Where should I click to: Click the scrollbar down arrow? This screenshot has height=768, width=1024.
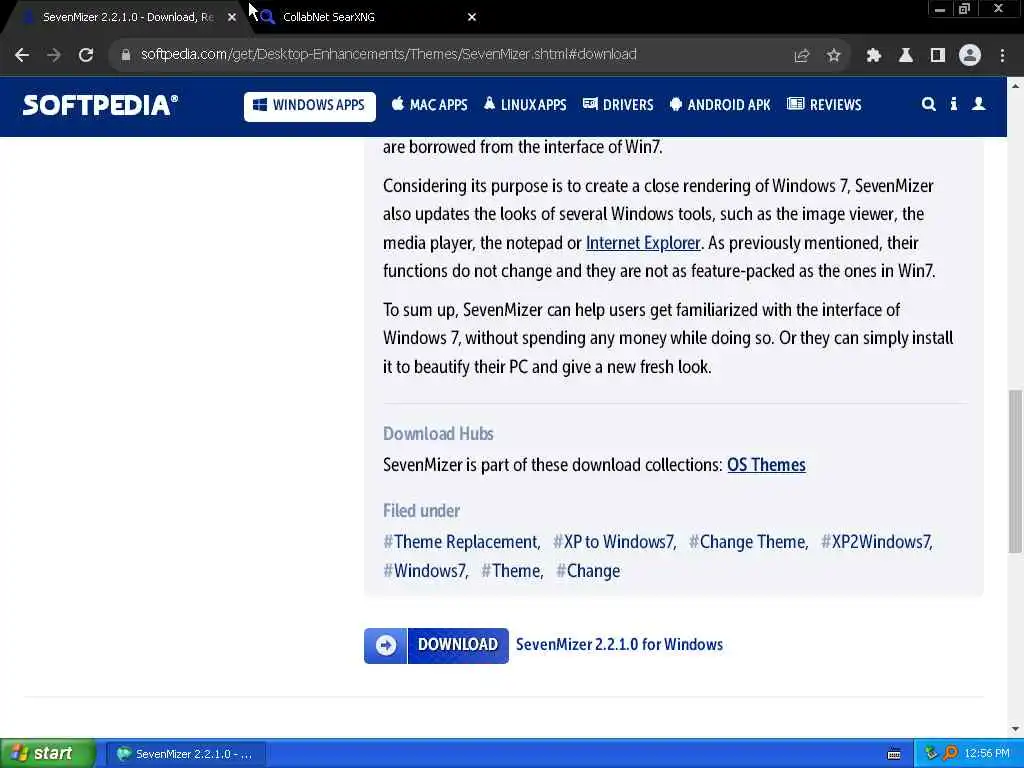tap(1015, 728)
